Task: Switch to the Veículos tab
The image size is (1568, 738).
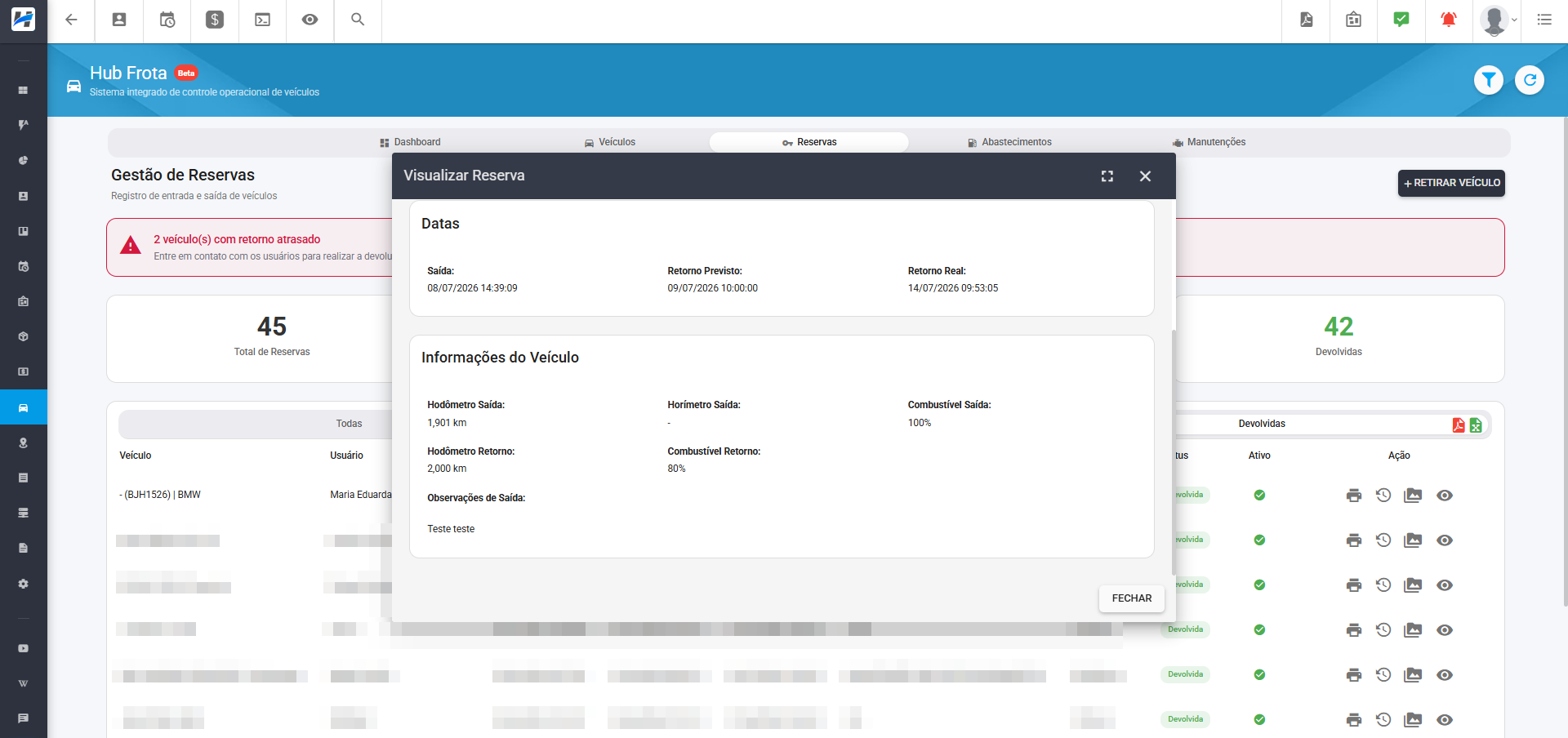Action: point(610,142)
